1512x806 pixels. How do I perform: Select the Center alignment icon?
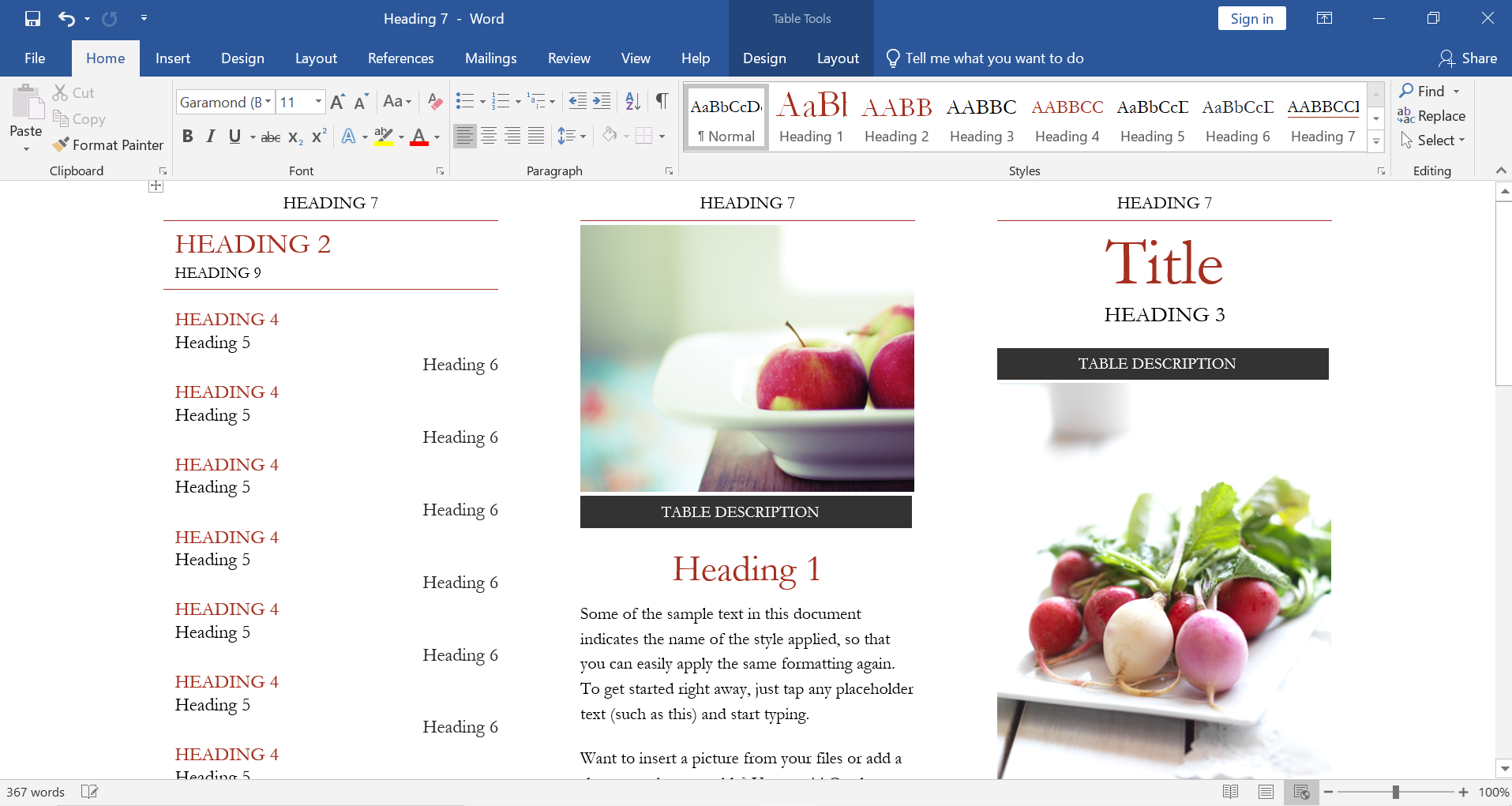pyautogui.click(x=489, y=136)
